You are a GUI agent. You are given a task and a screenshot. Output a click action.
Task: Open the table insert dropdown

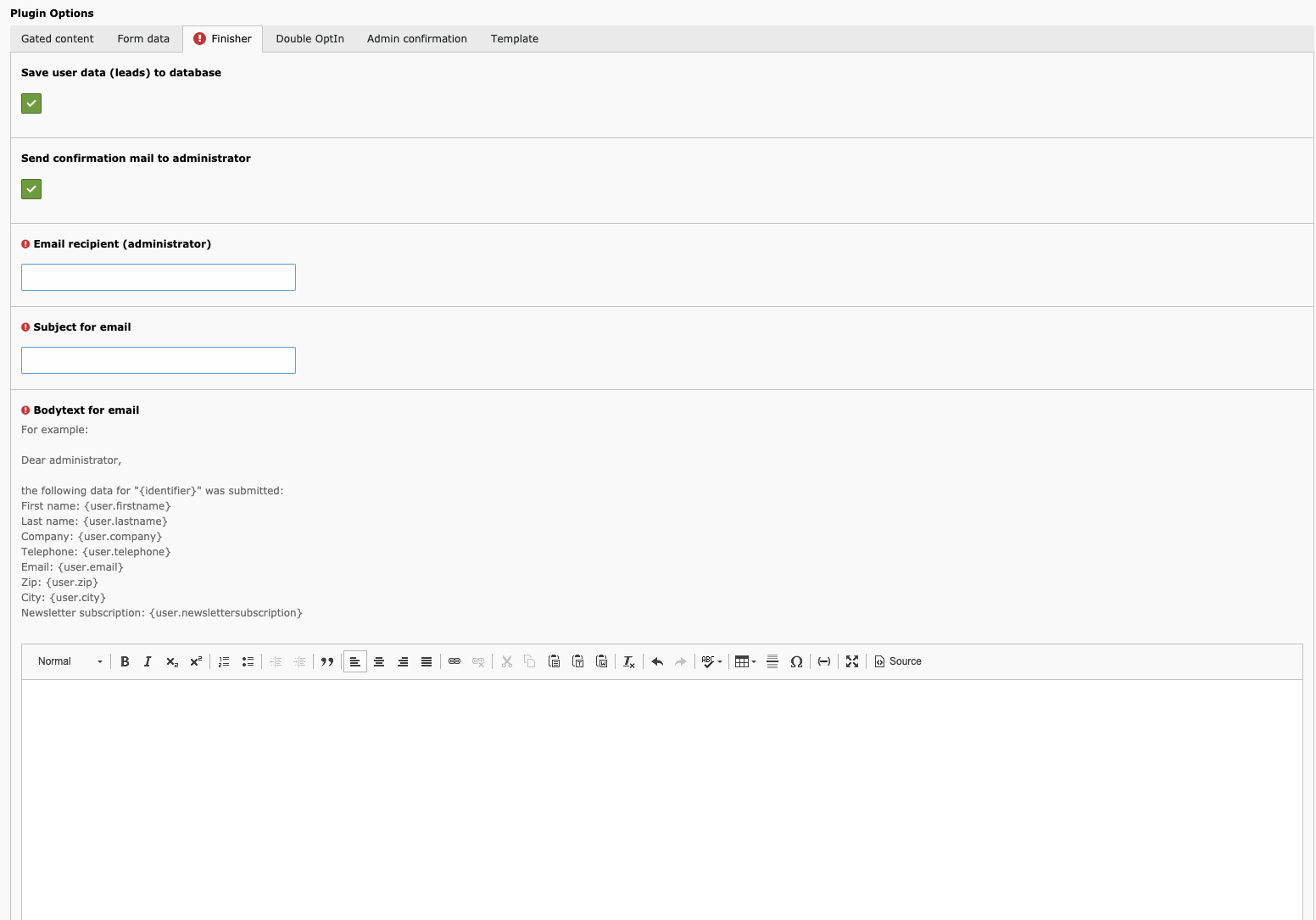coord(745,661)
